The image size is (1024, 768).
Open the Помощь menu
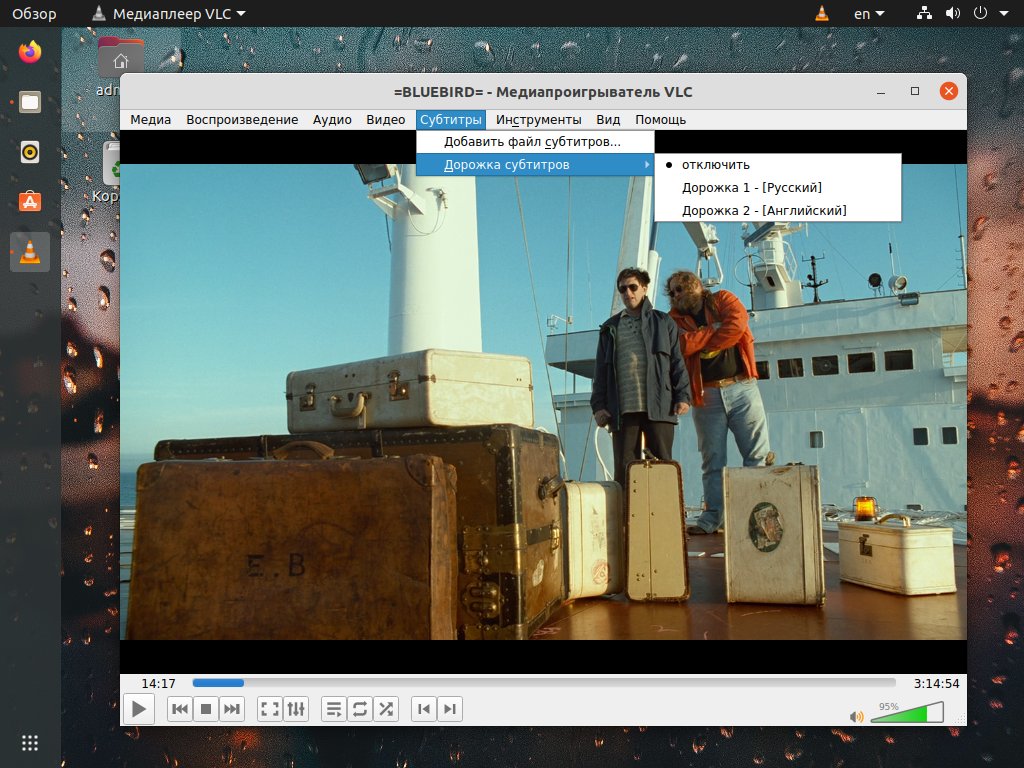click(661, 120)
